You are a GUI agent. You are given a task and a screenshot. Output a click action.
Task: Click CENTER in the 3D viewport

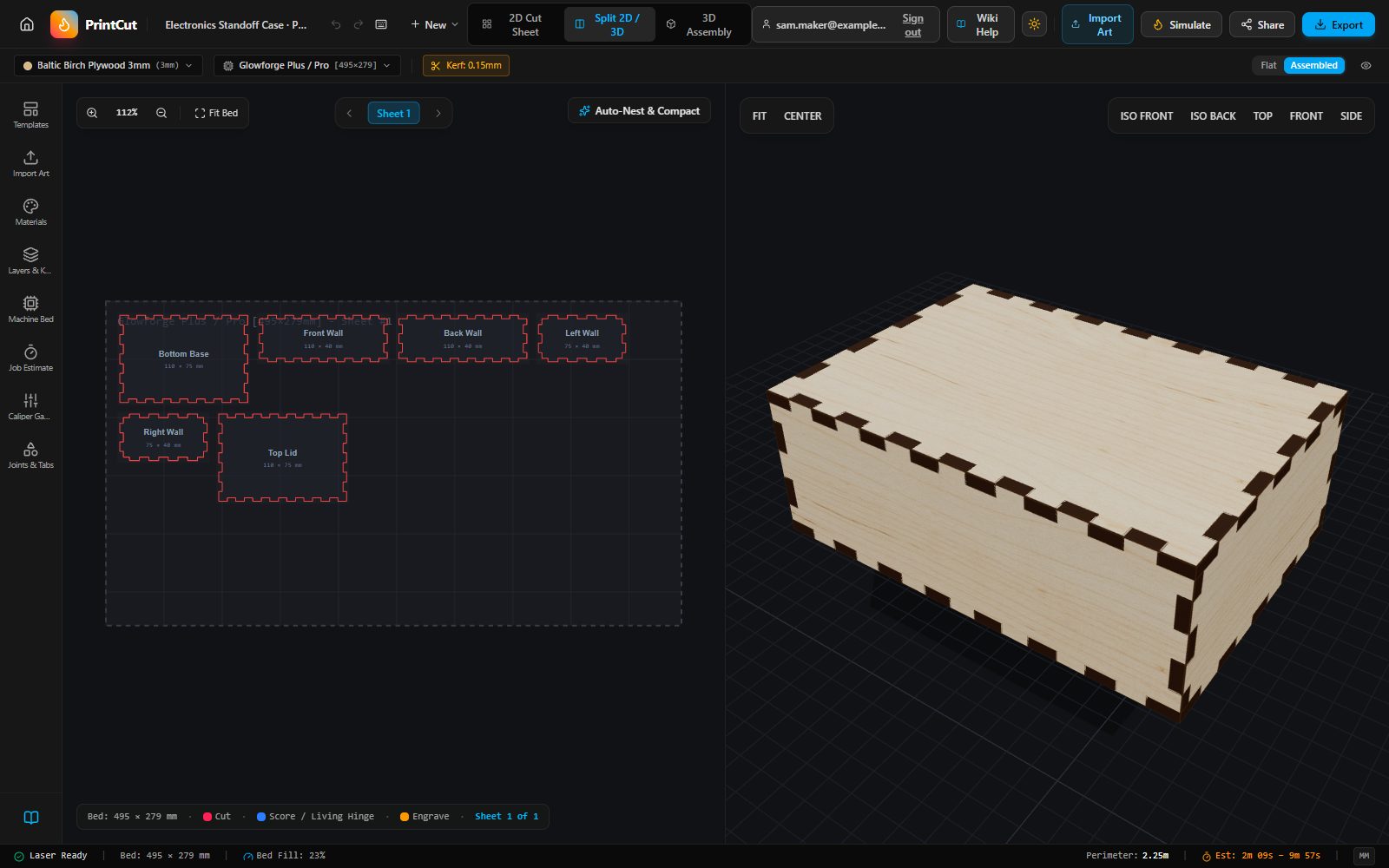[802, 115]
